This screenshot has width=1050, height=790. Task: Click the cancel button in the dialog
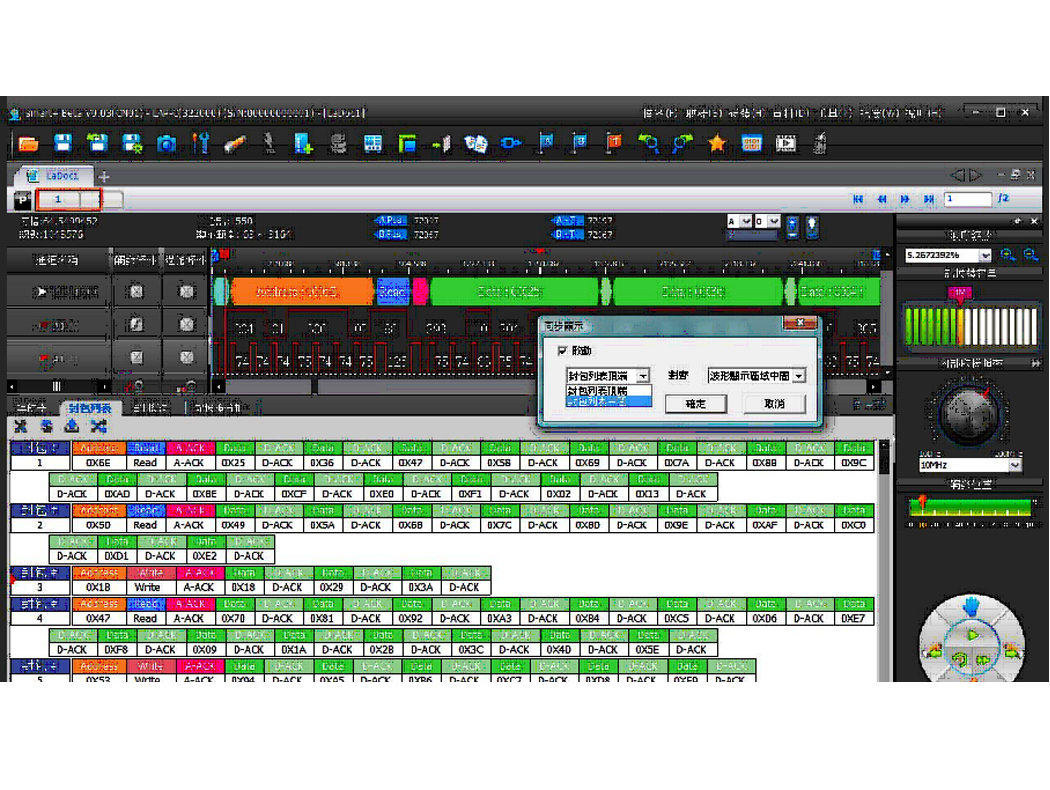pos(774,403)
